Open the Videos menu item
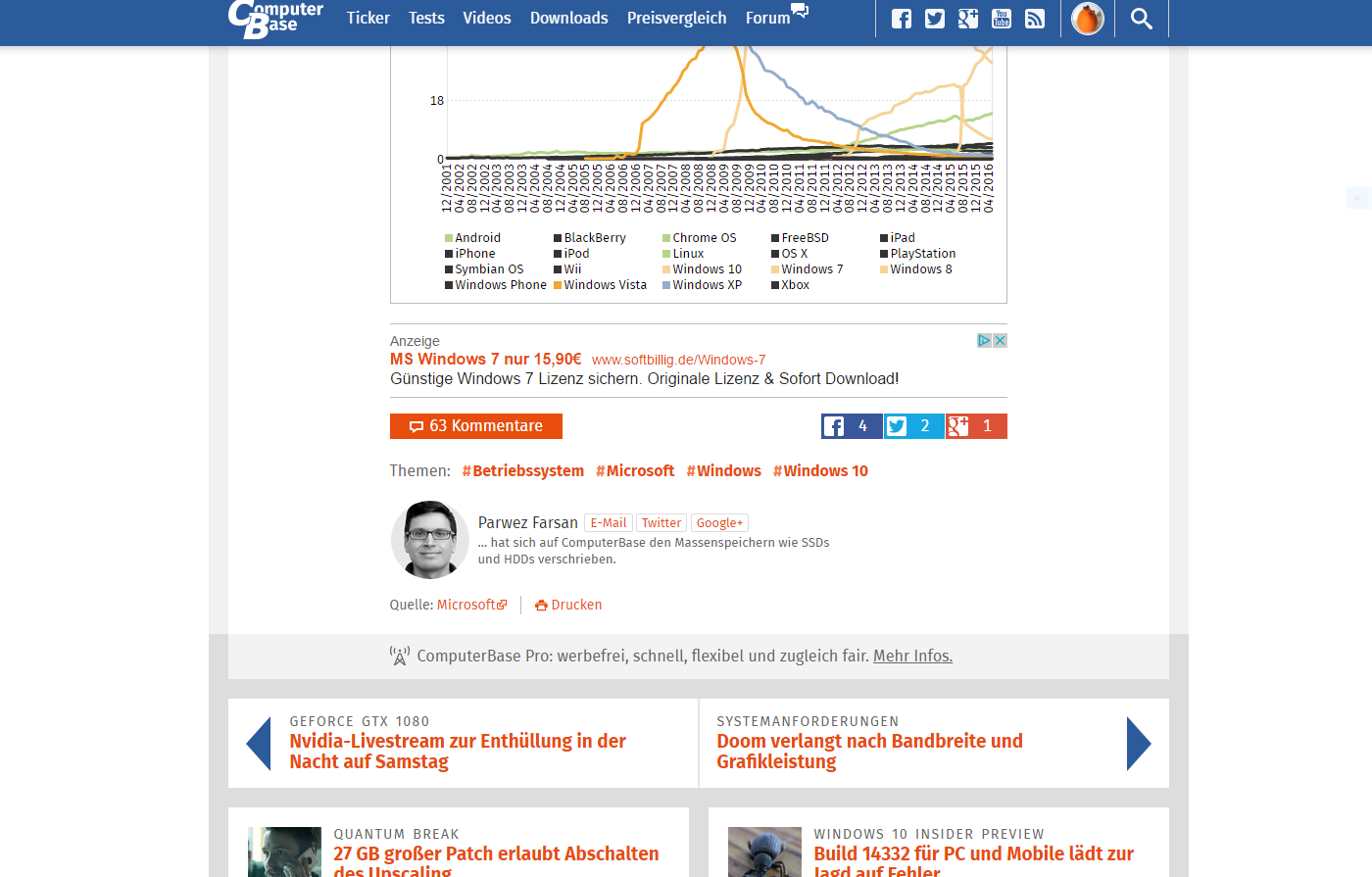 pos(487,18)
